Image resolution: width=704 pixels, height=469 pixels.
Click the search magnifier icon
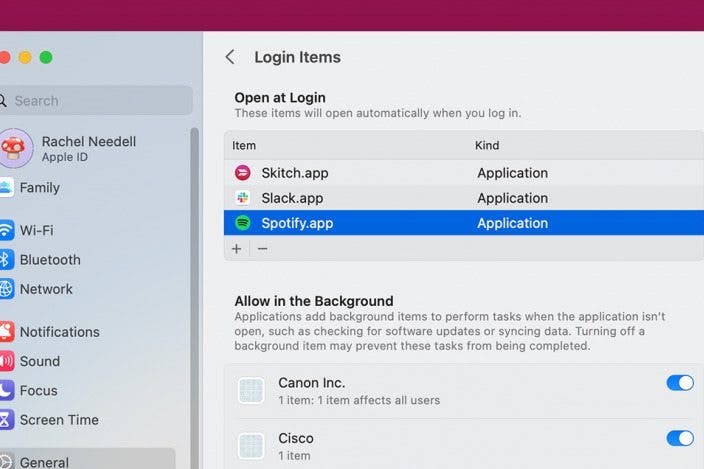pos(3,101)
